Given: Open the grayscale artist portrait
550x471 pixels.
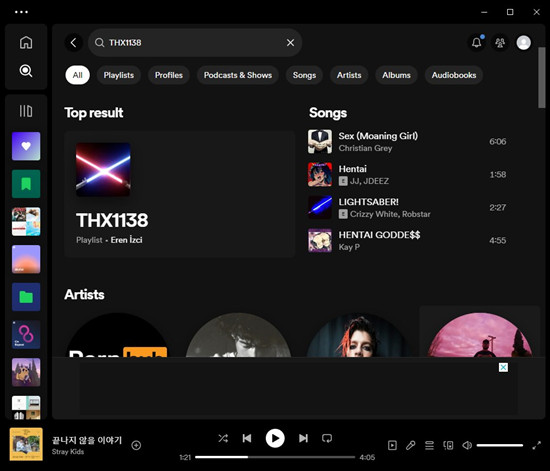Looking at the screenshot, I should (x=238, y=335).
